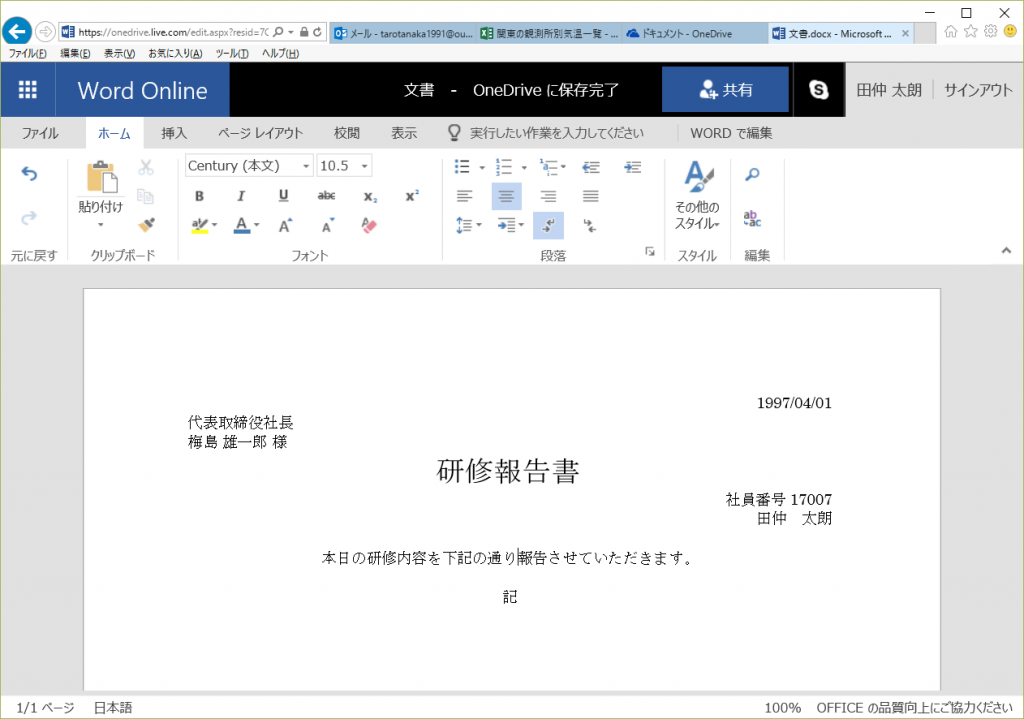The height and width of the screenshot is (719, 1024).
Task: Expand the numbering style arrow
Action: (x=524, y=168)
